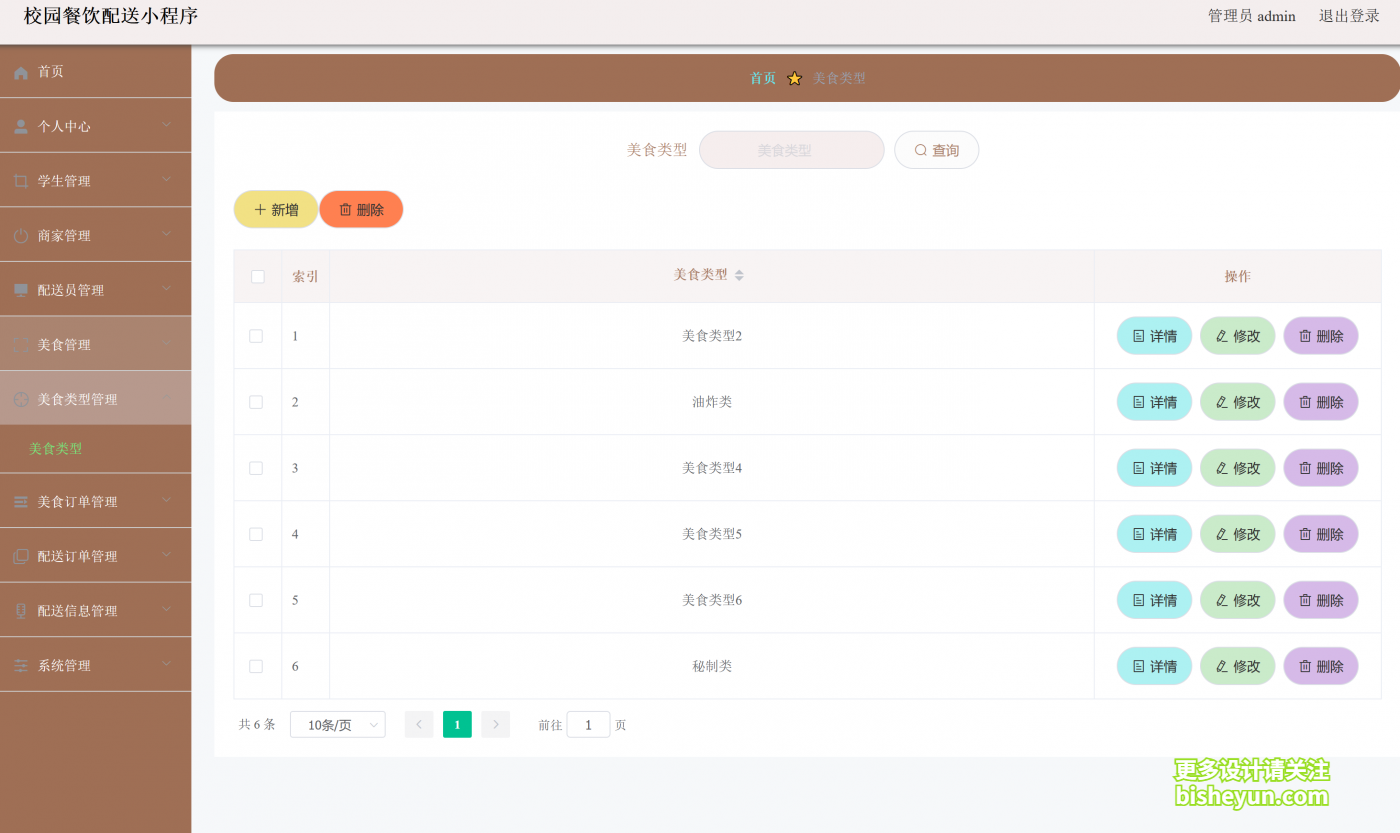The height and width of the screenshot is (833, 1400).
Task: Click the yellow 新增 button
Action: [x=276, y=210]
